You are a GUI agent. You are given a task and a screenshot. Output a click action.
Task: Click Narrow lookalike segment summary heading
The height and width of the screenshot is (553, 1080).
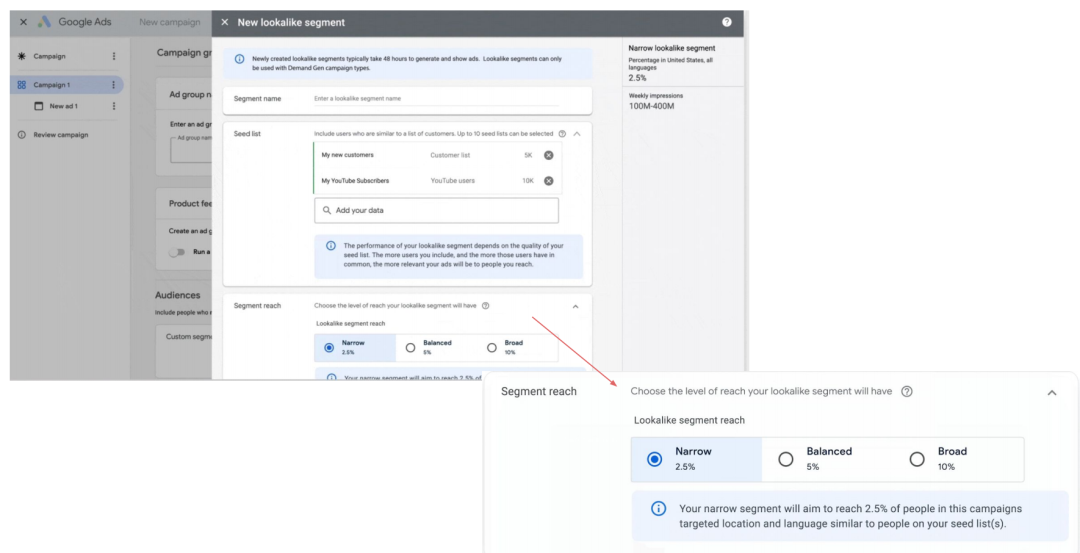click(x=672, y=48)
